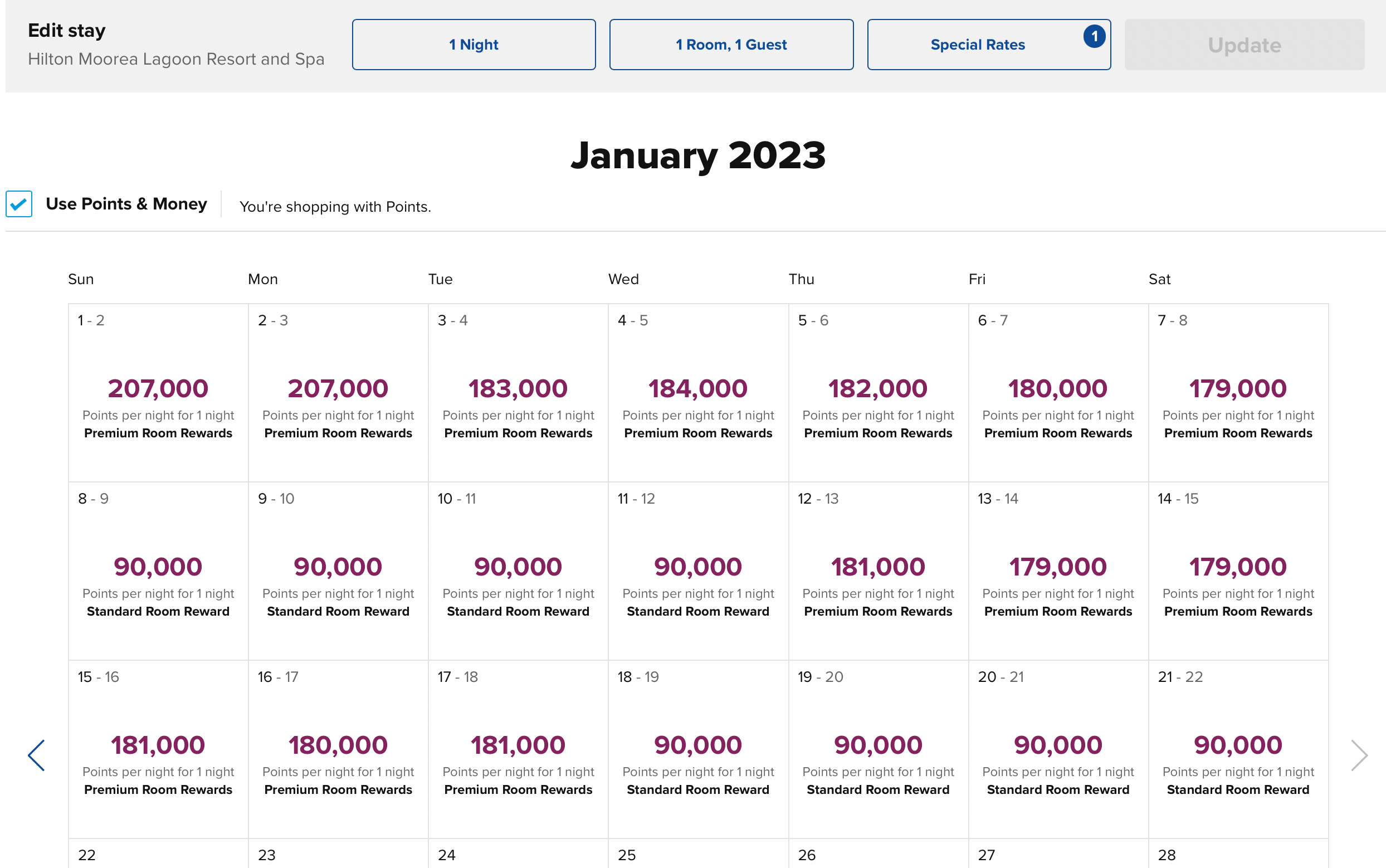Screen dimensions: 1386x868
Task: Select Jan 10 - 11 Standard Room Reward
Action: [518, 571]
